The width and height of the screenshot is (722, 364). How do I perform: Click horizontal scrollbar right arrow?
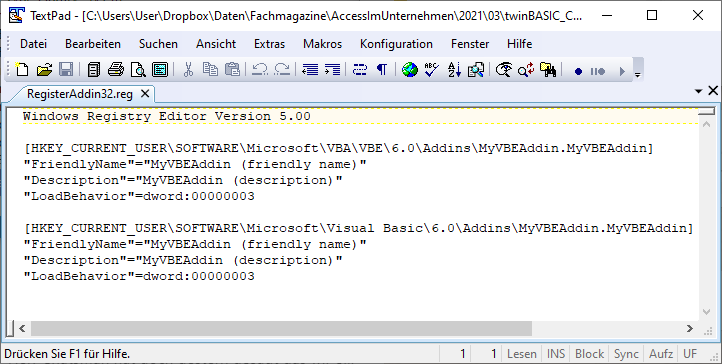690,329
